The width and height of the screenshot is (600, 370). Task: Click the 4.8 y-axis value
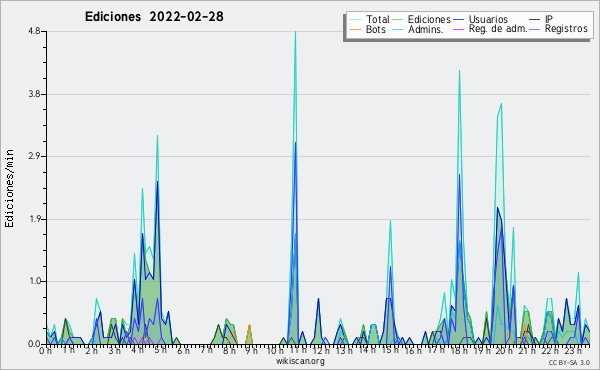[34, 31]
